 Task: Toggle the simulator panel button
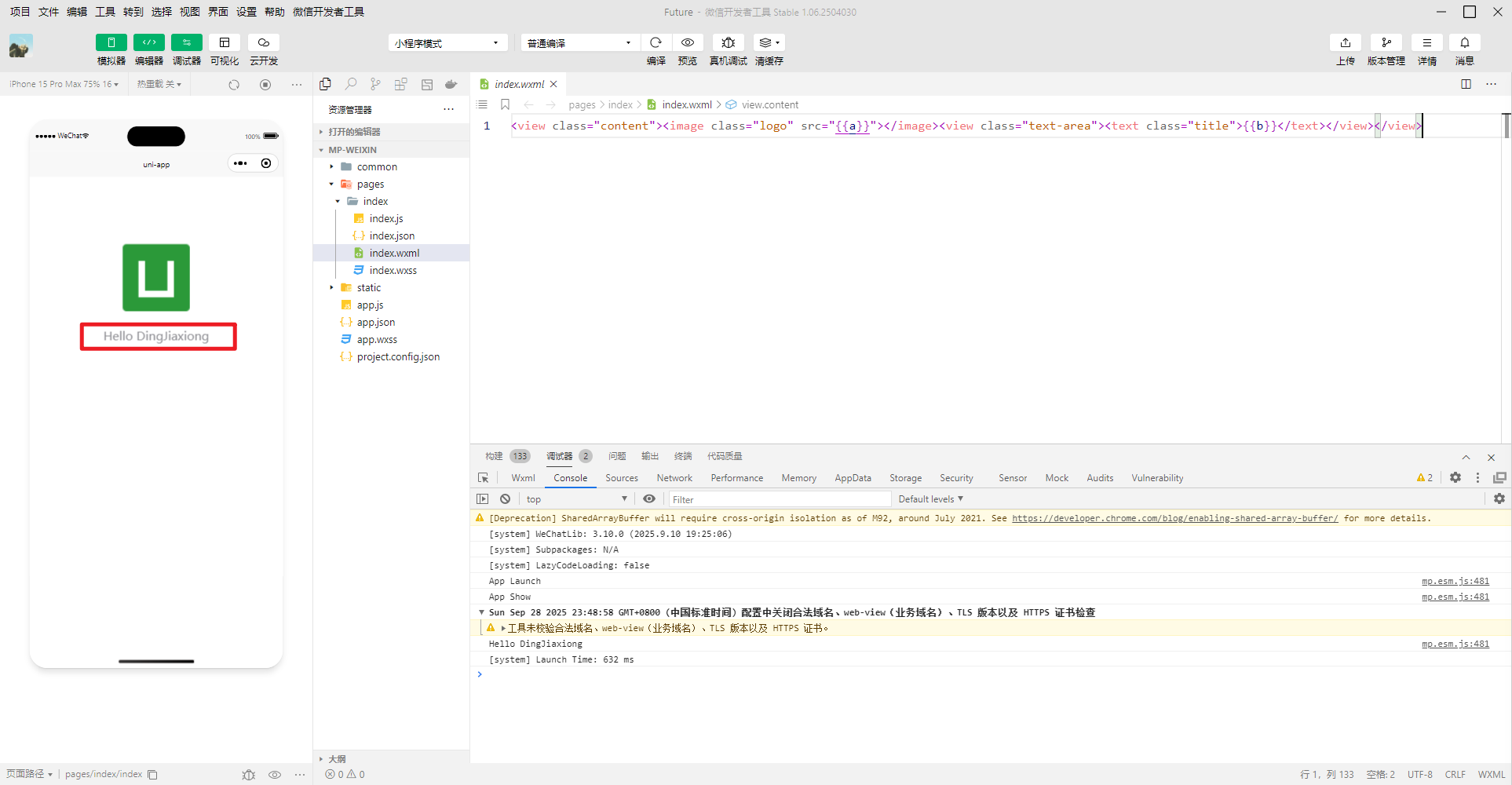(x=111, y=42)
